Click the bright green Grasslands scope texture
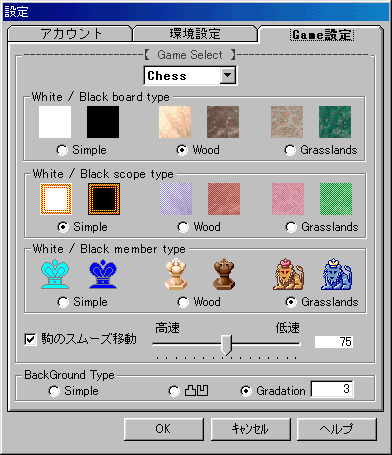Screen dimensions: 392x455 click(336, 199)
